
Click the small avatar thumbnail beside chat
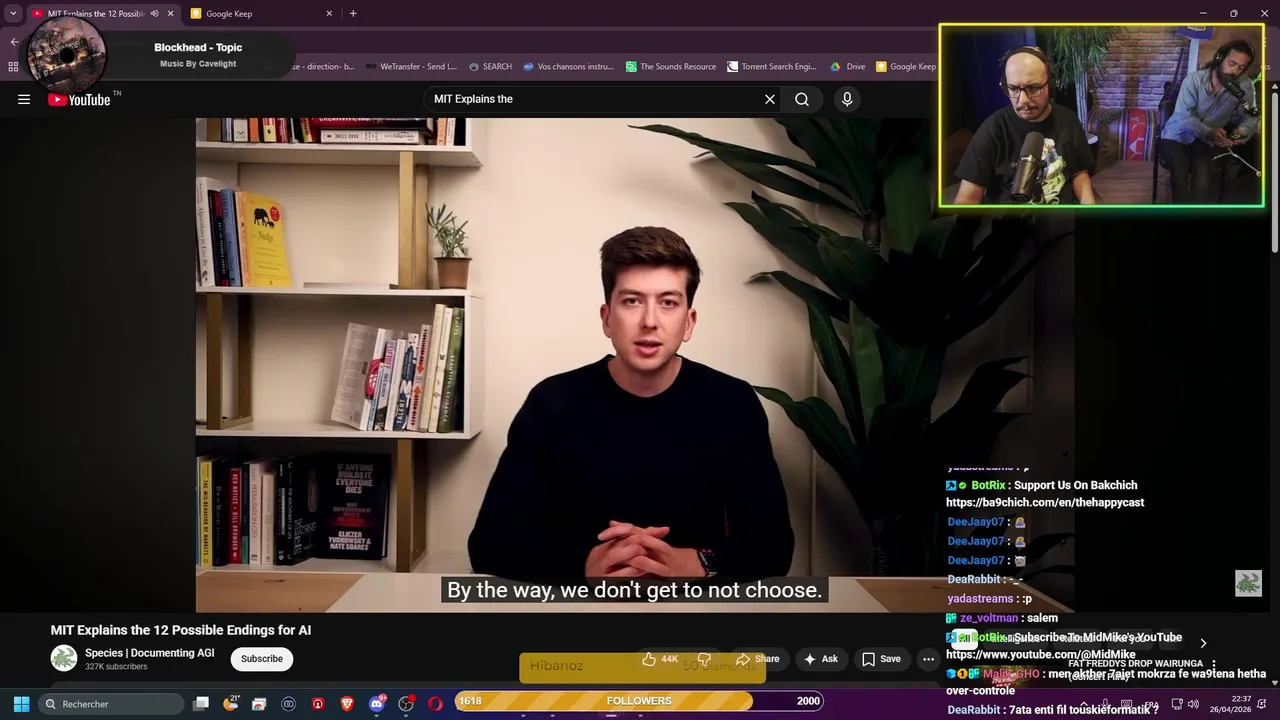[x=1248, y=583]
